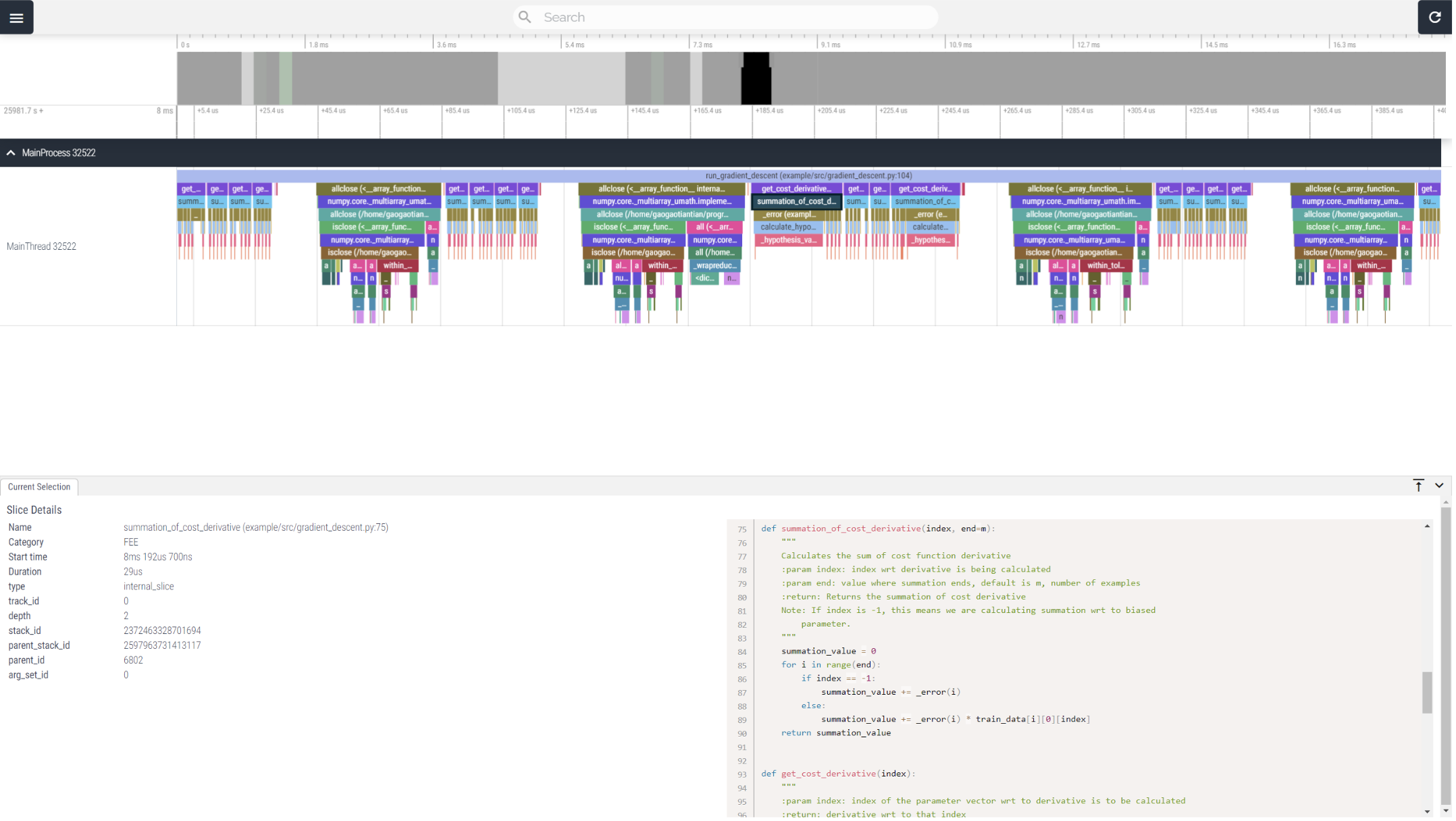Click the MainThread 32522 track label

tap(41, 246)
